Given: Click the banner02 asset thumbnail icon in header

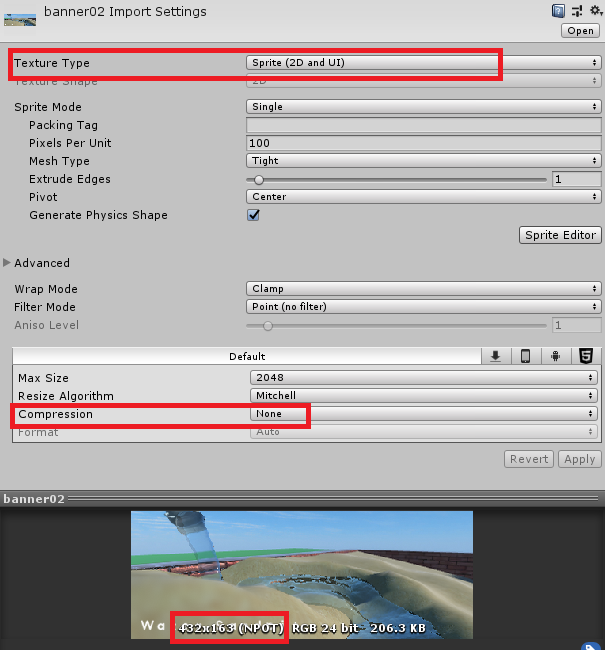Looking at the screenshot, I should (x=20, y=20).
